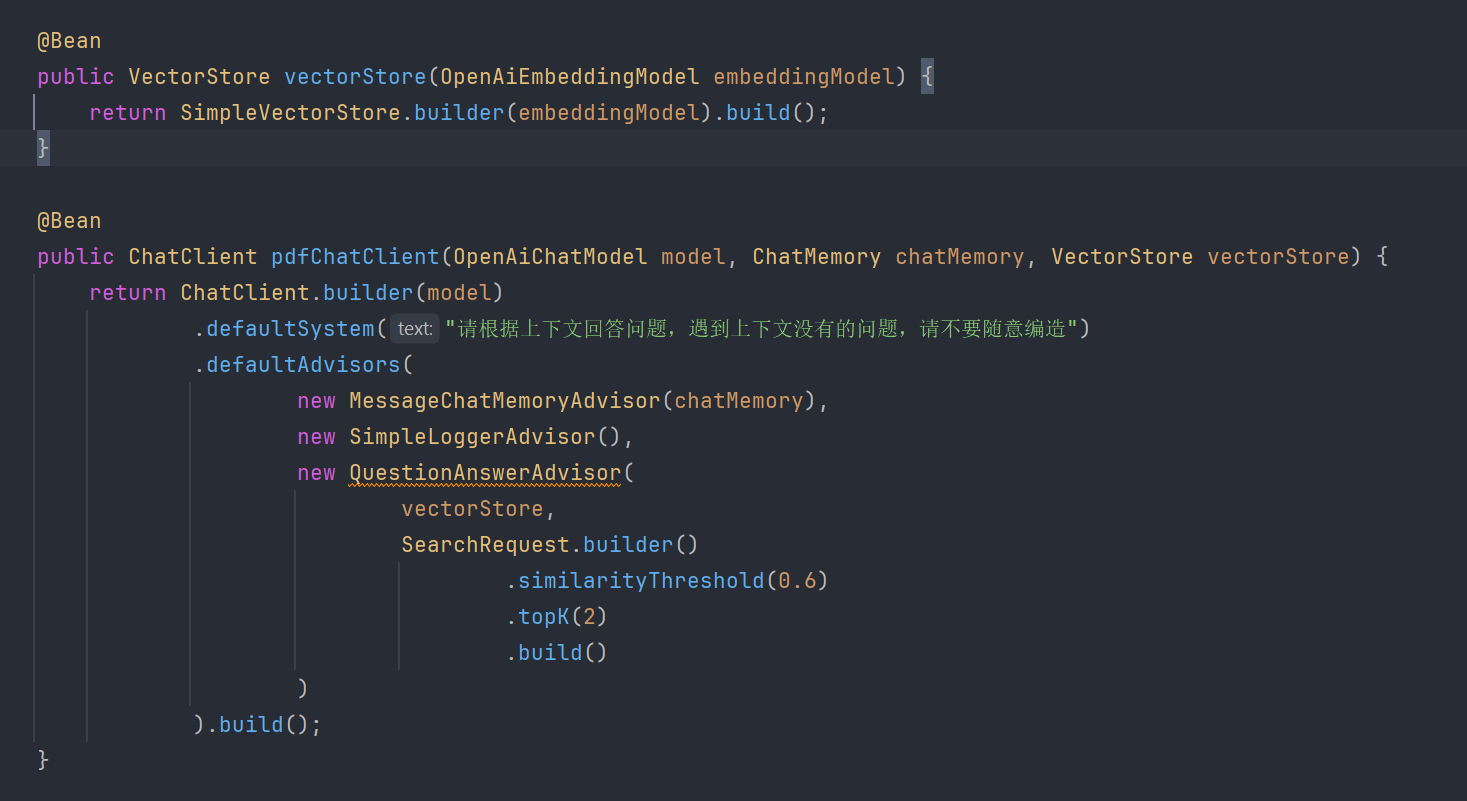
Task: Click the 'text:' parameter name hint
Action: (415, 329)
